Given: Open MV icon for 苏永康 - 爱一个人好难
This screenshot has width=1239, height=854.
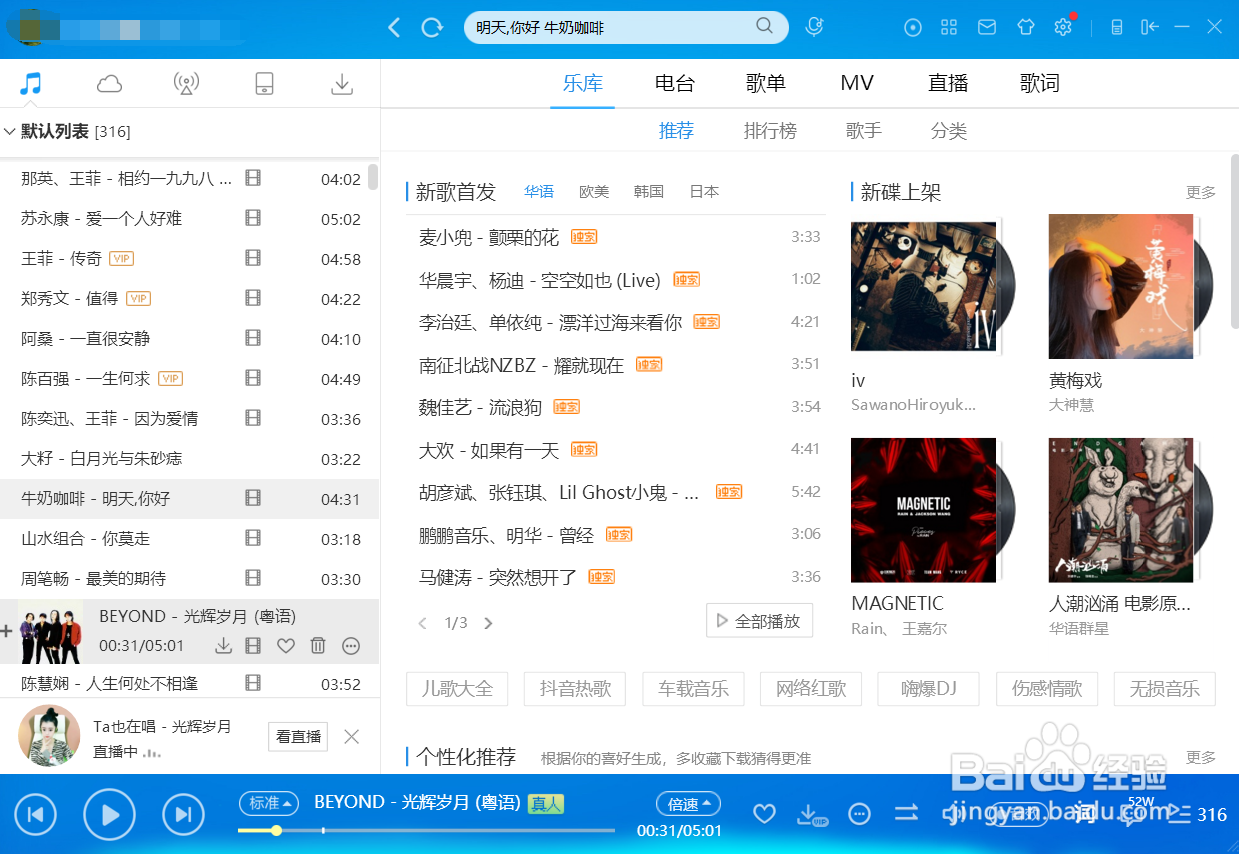Looking at the screenshot, I should (x=253, y=219).
